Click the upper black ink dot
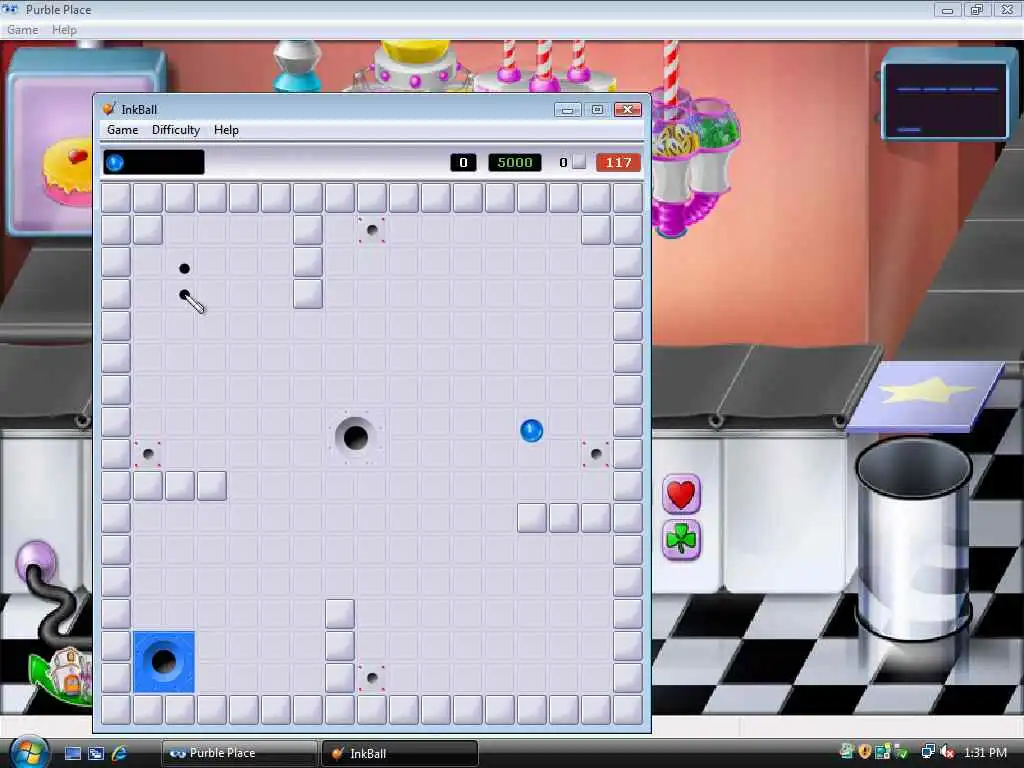This screenshot has width=1024, height=768. tap(184, 268)
